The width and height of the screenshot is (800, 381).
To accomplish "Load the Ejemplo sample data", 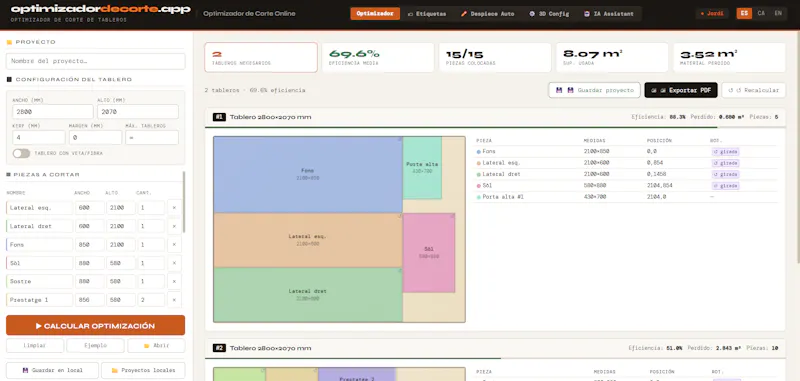I will (95, 345).
